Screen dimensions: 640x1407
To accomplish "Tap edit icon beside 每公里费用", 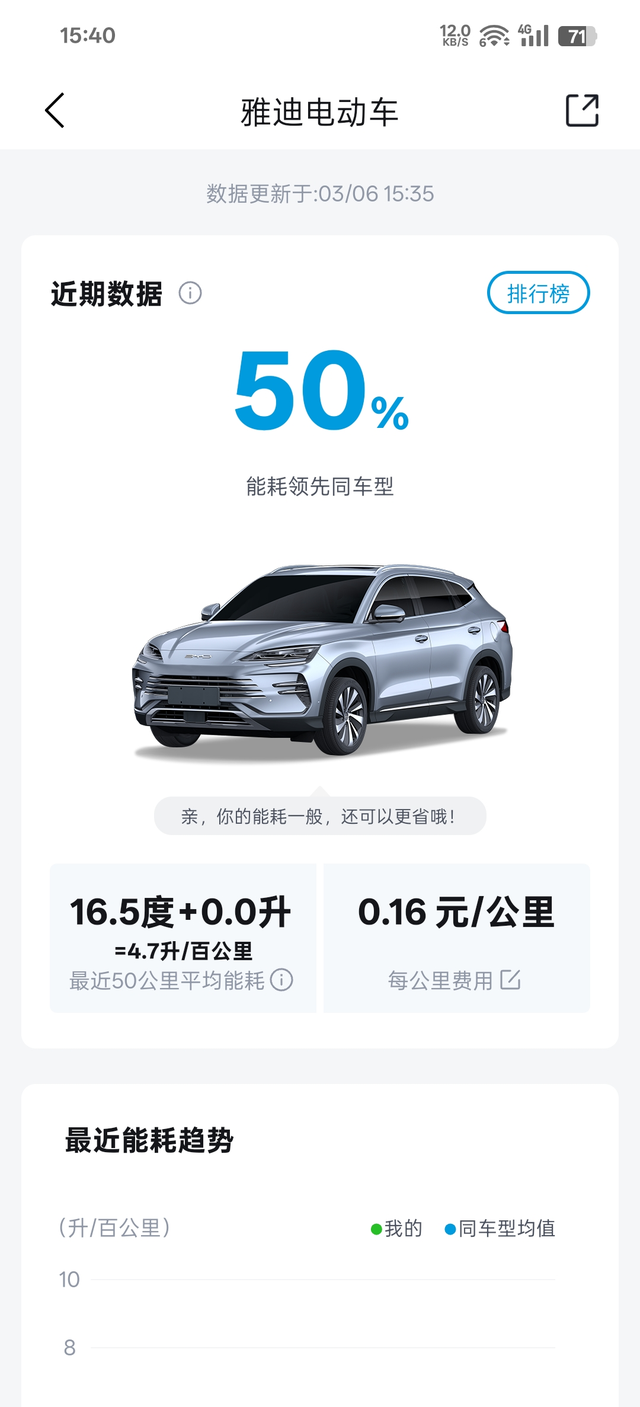I will 510,980.
